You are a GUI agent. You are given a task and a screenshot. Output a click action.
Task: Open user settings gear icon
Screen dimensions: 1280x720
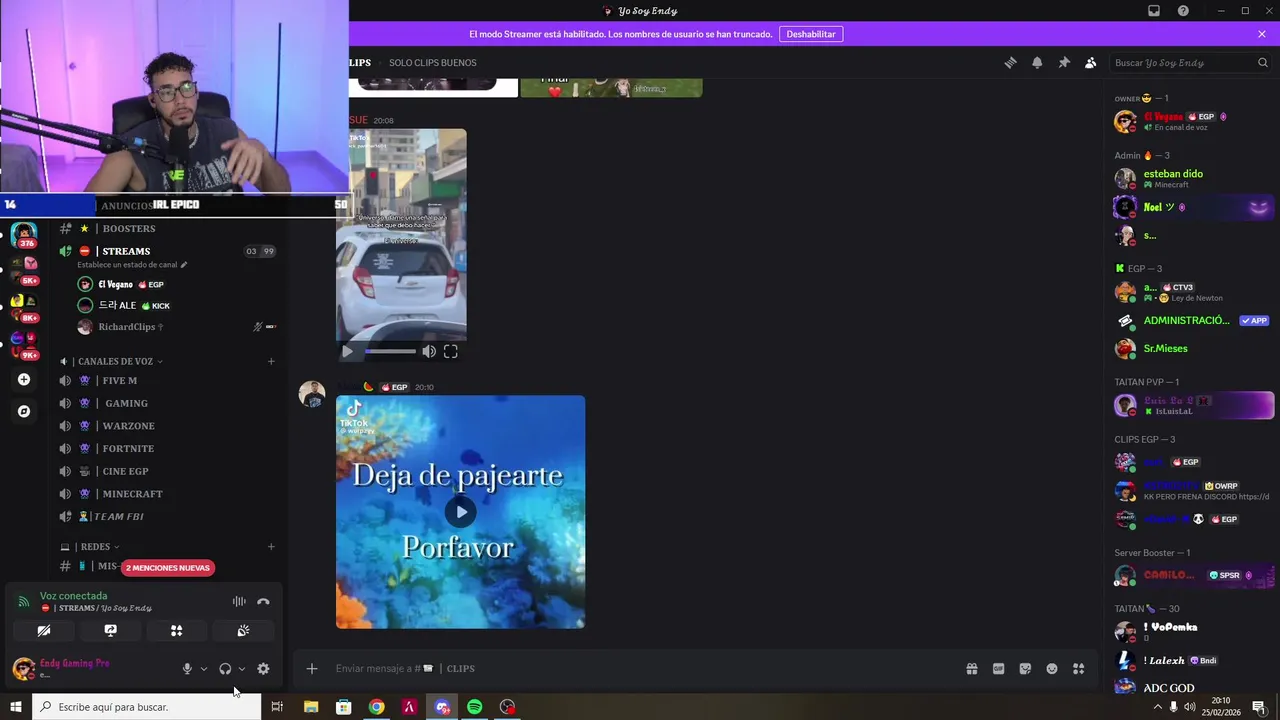click(263, 669)
